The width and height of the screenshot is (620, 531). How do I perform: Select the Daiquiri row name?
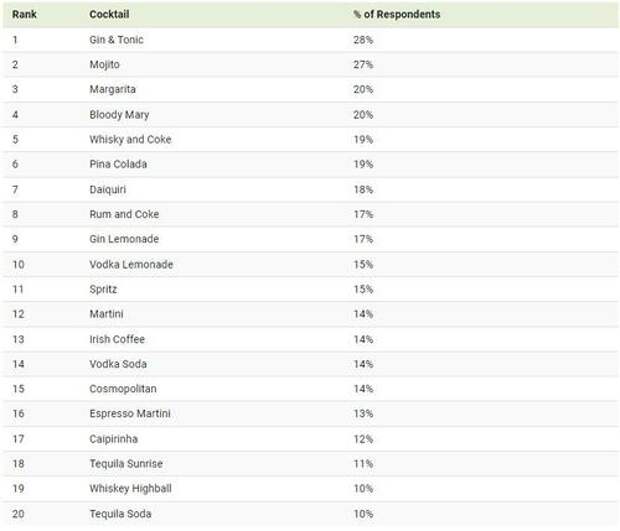click(108, 189)
